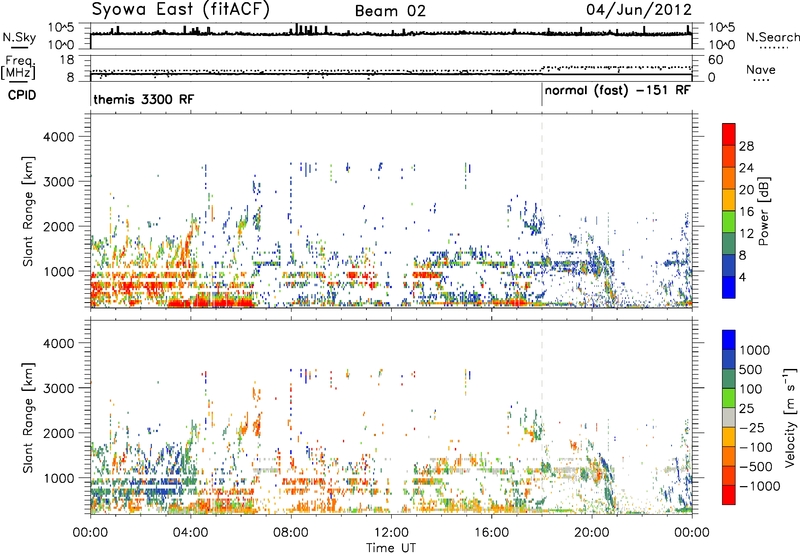Select the "themis 3300 RF" CPID text
The height and width of the screenshot is (554, 800).
[x=144, y=99]
